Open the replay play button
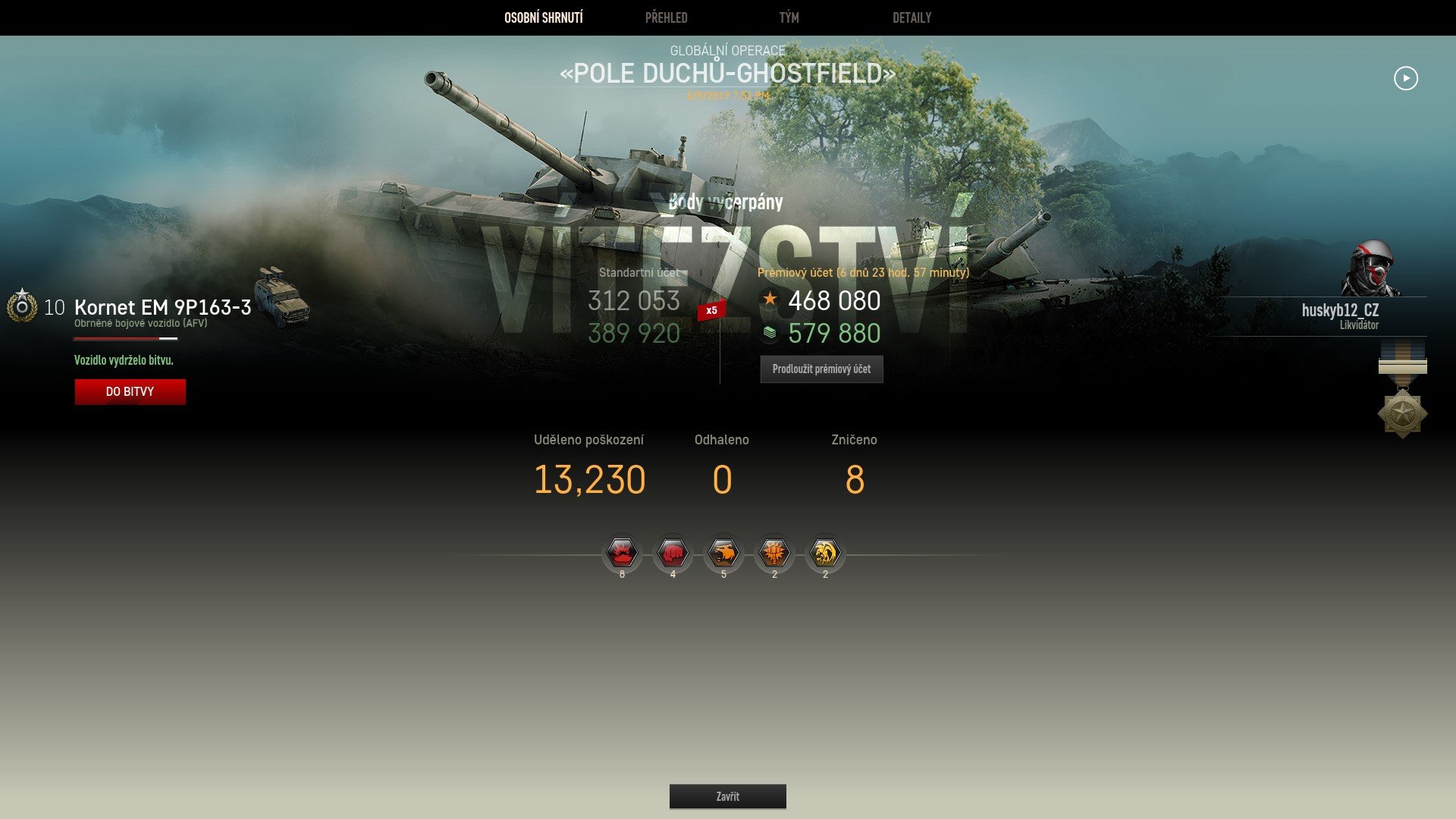 tap(1405, 78)
